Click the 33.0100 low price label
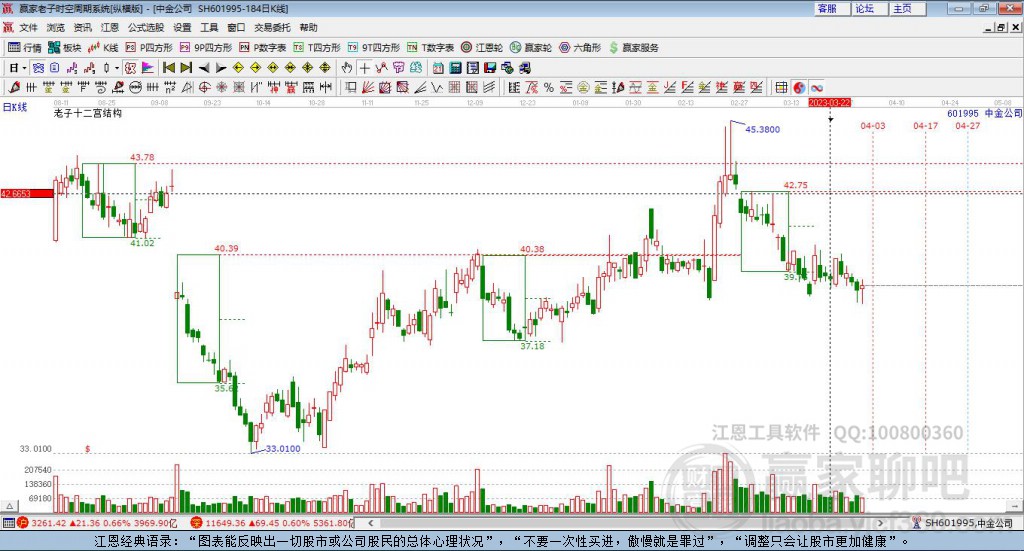The height and width of the screenshot is (551, 1024). click(283, 449)
